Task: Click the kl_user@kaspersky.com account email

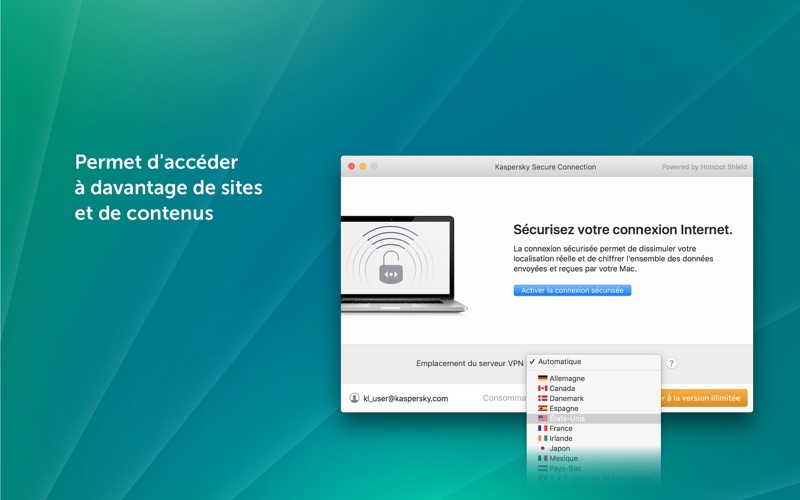Action: pos(405,398)
